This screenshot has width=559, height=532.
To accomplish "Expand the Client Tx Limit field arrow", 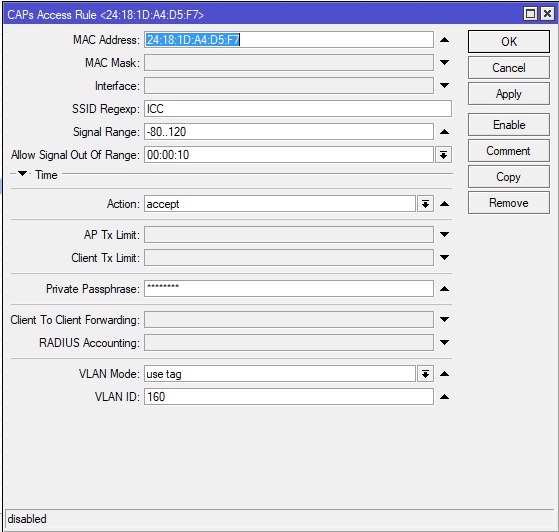I will click(444, 257).
